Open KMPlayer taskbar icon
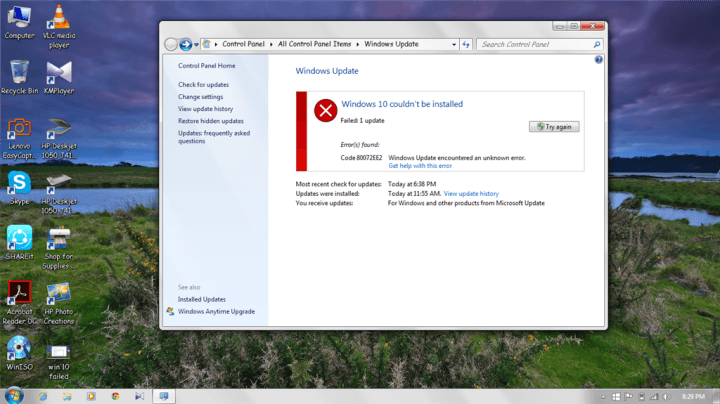Viewport: 720px width, 404px height. click(x=139, y=396)
